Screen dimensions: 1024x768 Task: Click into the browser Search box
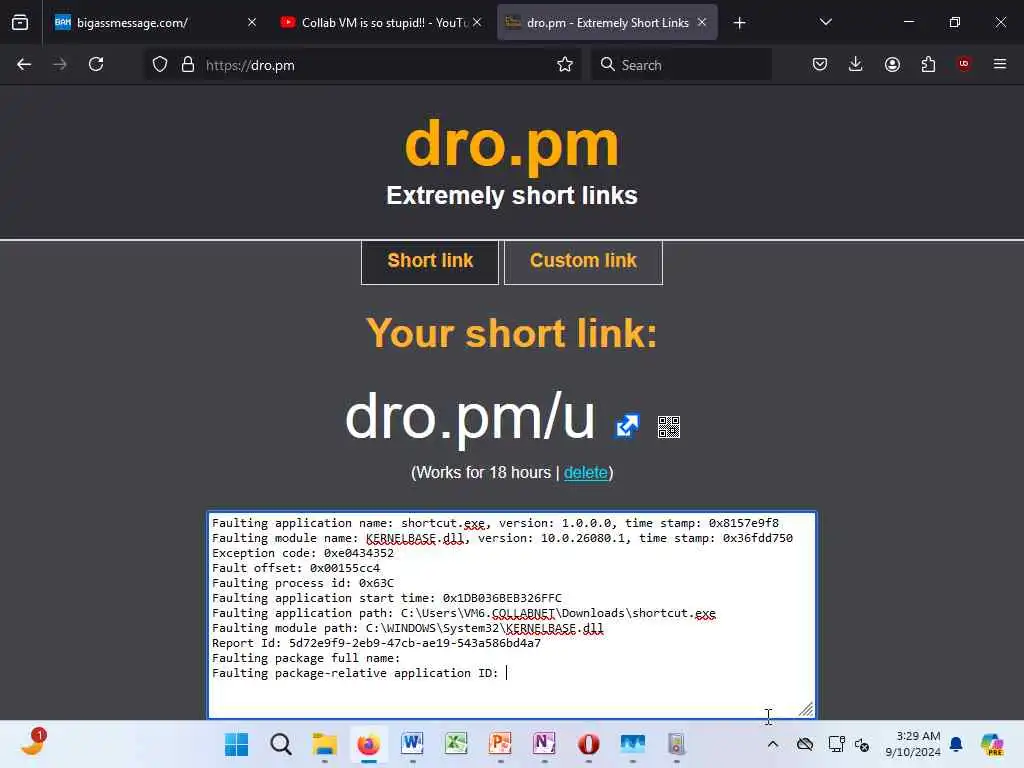[x=681, y=65]
